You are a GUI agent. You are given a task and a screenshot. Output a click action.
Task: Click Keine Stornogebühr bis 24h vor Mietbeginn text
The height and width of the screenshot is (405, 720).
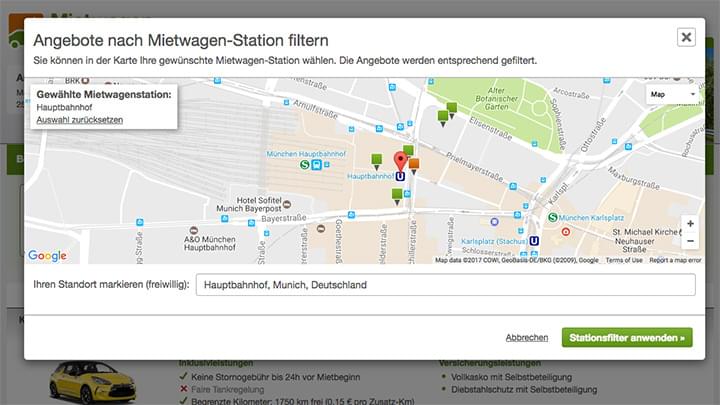[276, 377]
